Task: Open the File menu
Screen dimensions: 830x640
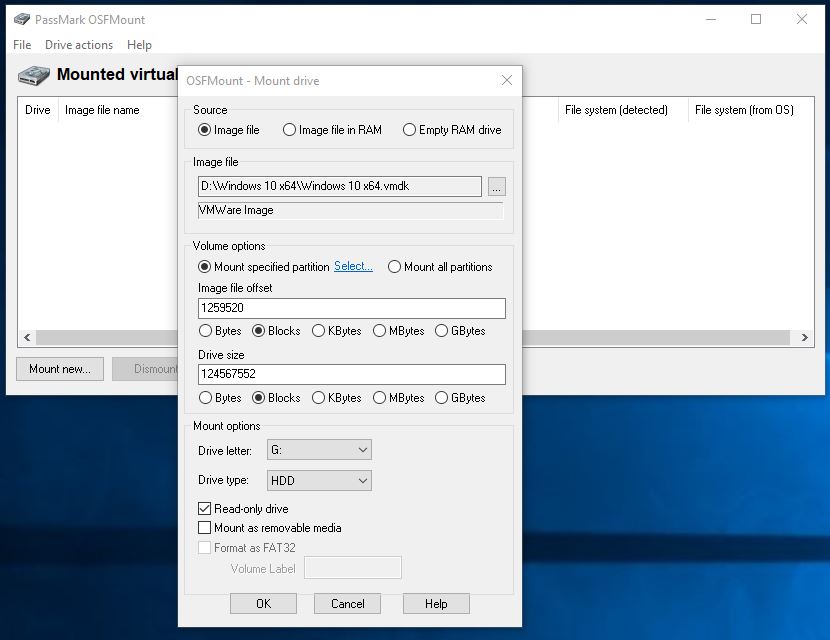Action: [22, 45]
